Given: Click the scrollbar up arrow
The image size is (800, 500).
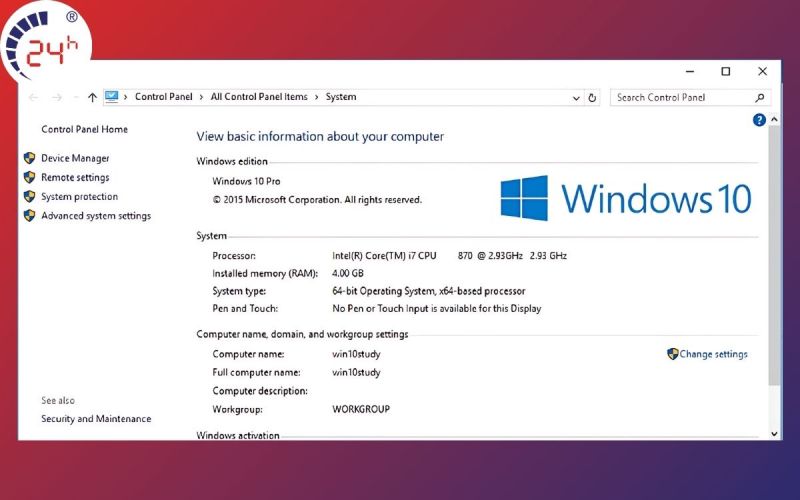Looking at the screenshot, I should click(774, 119).
